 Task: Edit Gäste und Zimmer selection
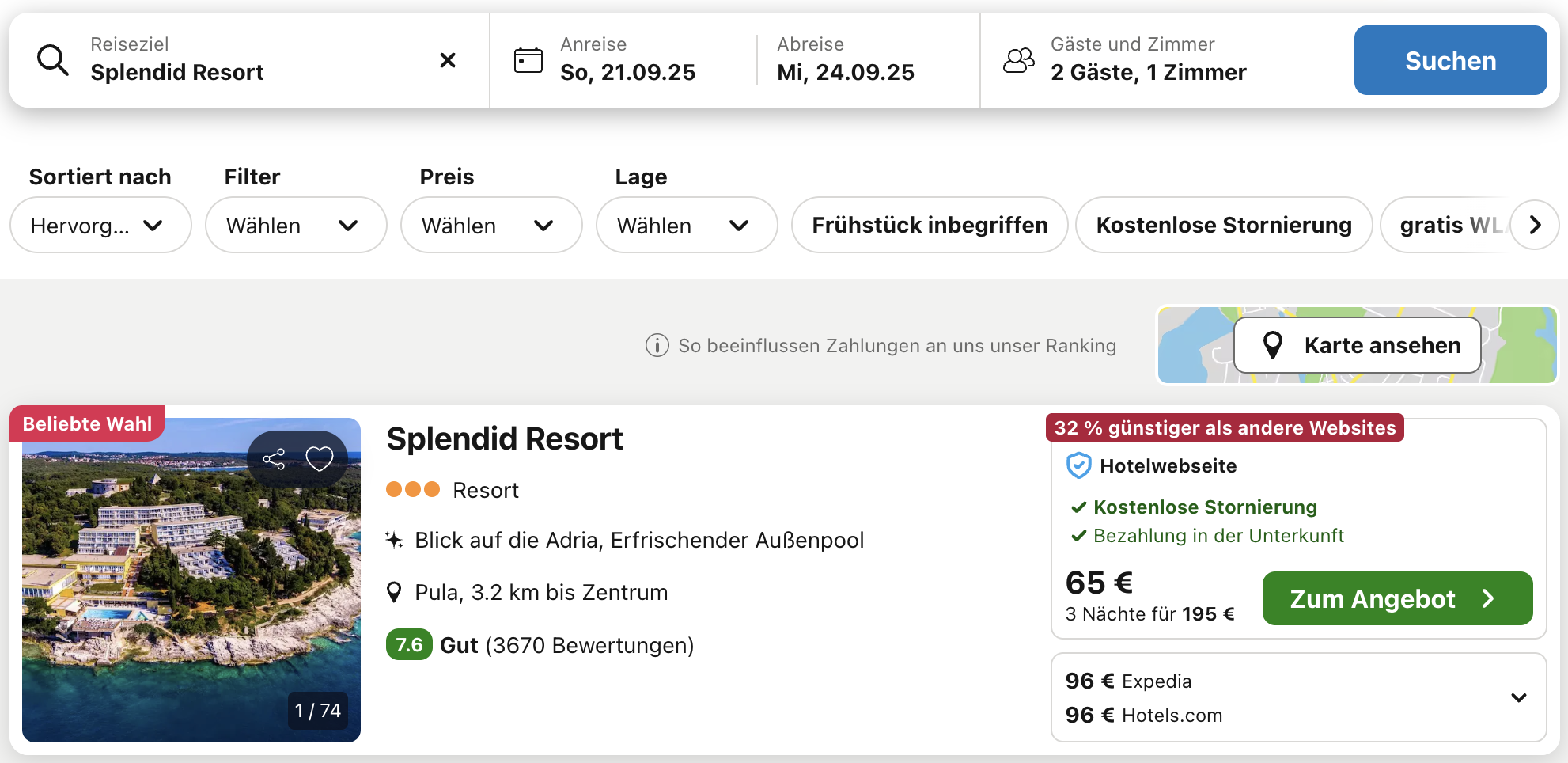[1148, 60]
